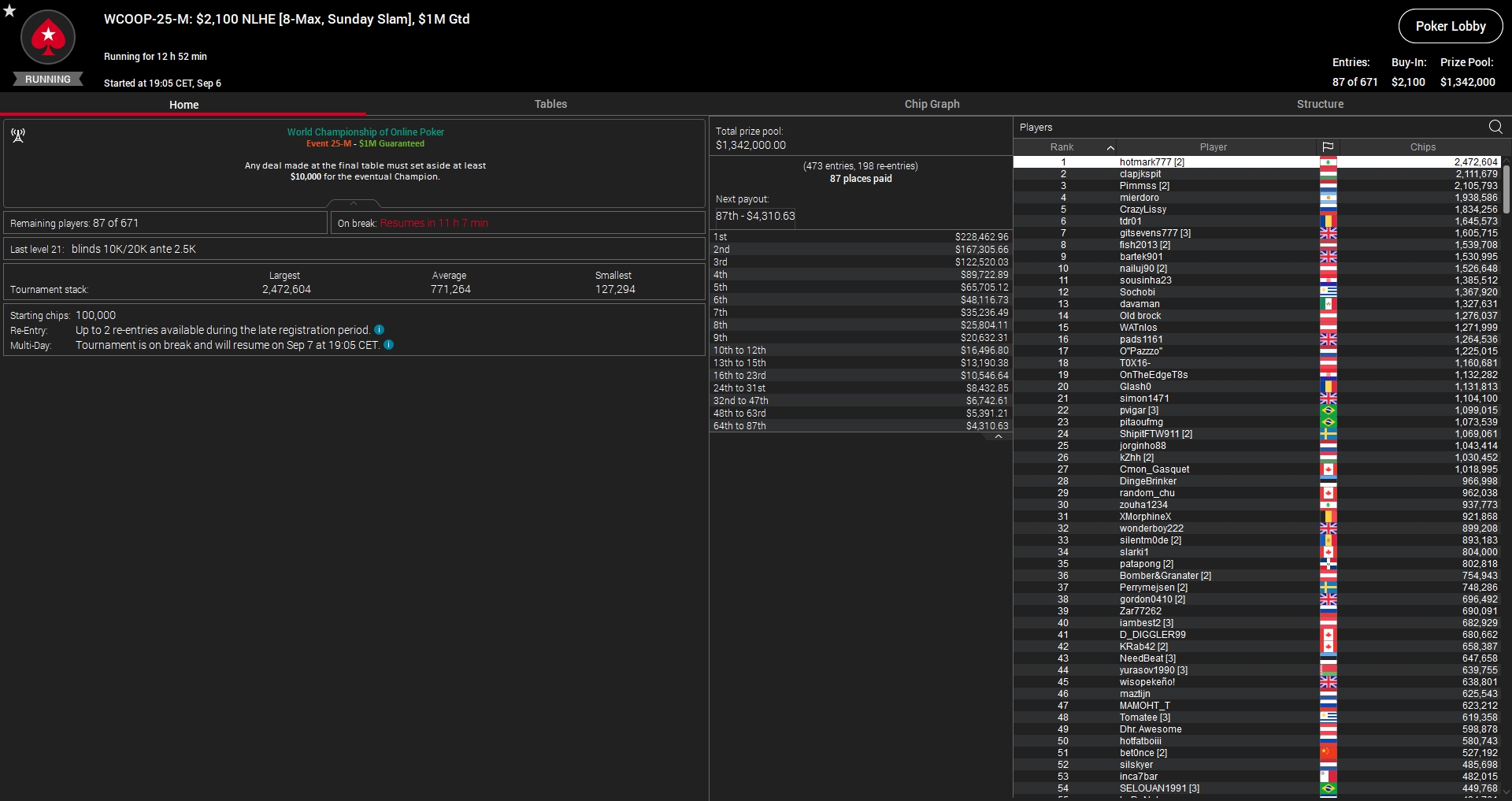Select player tdr01
Image resolution: width=1512 pixels, height=801 pixels.
coord(1257,221)
